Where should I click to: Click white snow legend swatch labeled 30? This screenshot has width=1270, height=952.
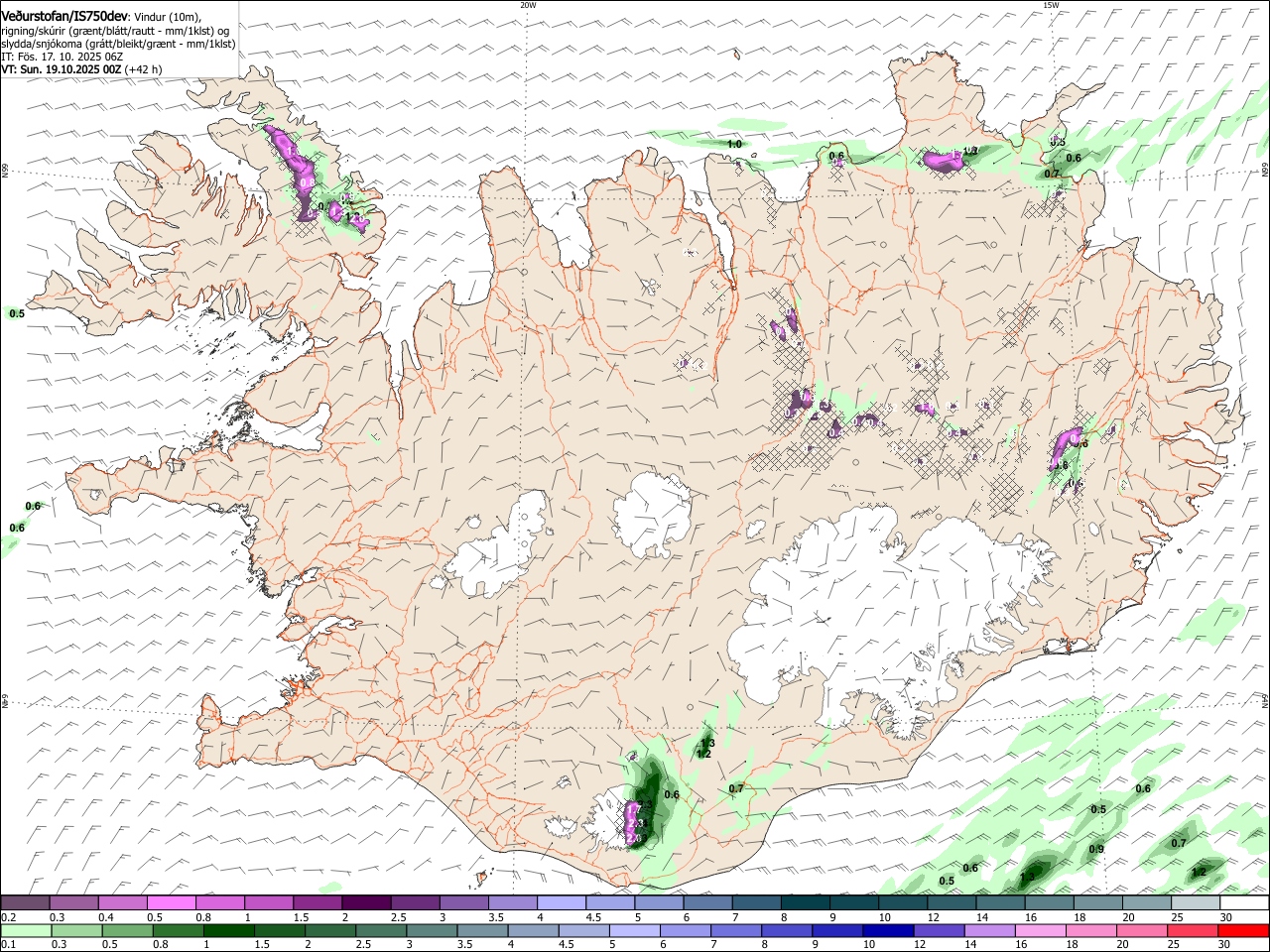pyautogui.click(x=1244, y=902)
